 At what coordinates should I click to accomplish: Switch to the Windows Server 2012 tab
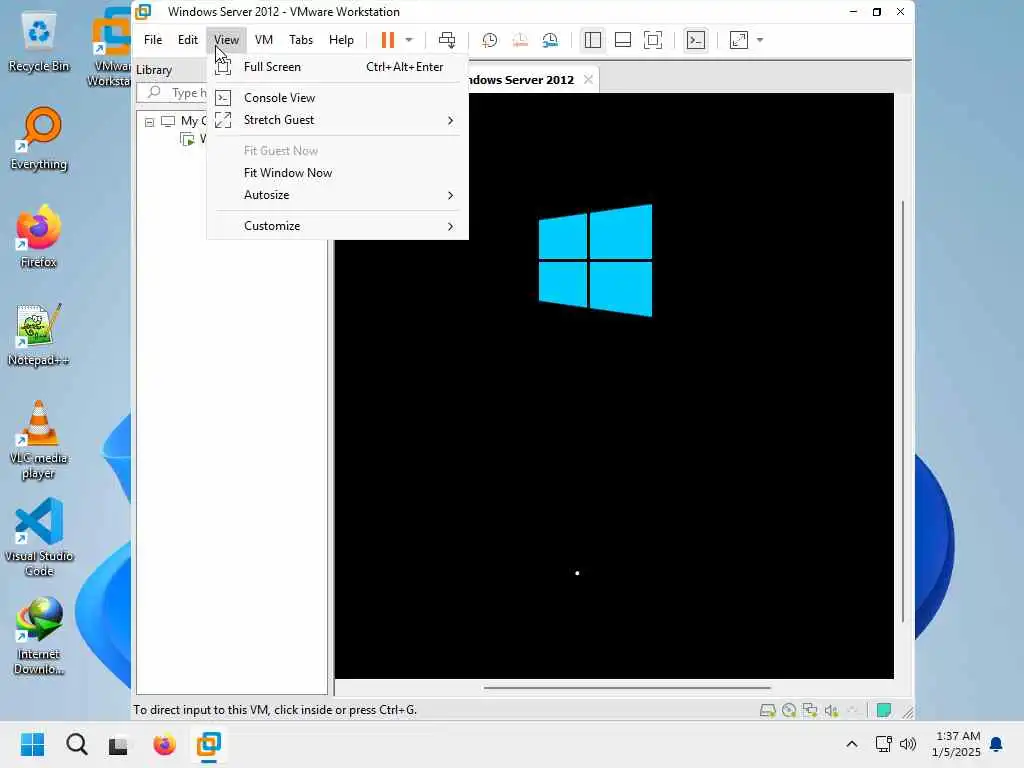tap(521, 80)
